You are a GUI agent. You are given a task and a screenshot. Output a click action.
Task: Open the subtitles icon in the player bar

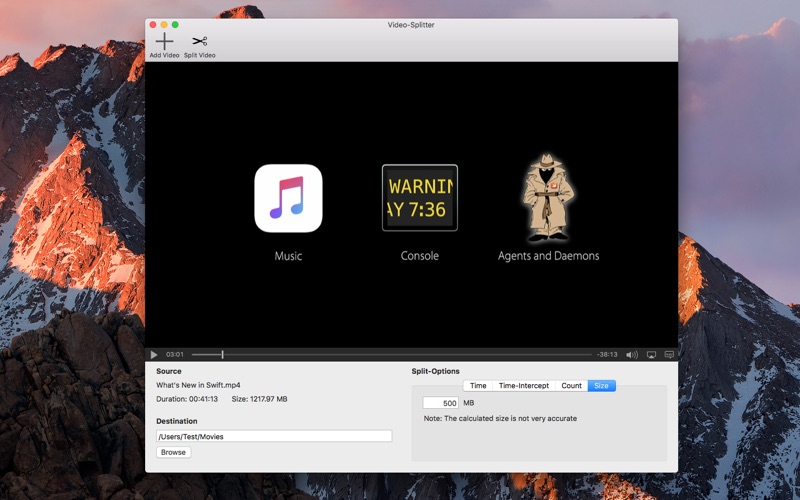pos(669,355)
